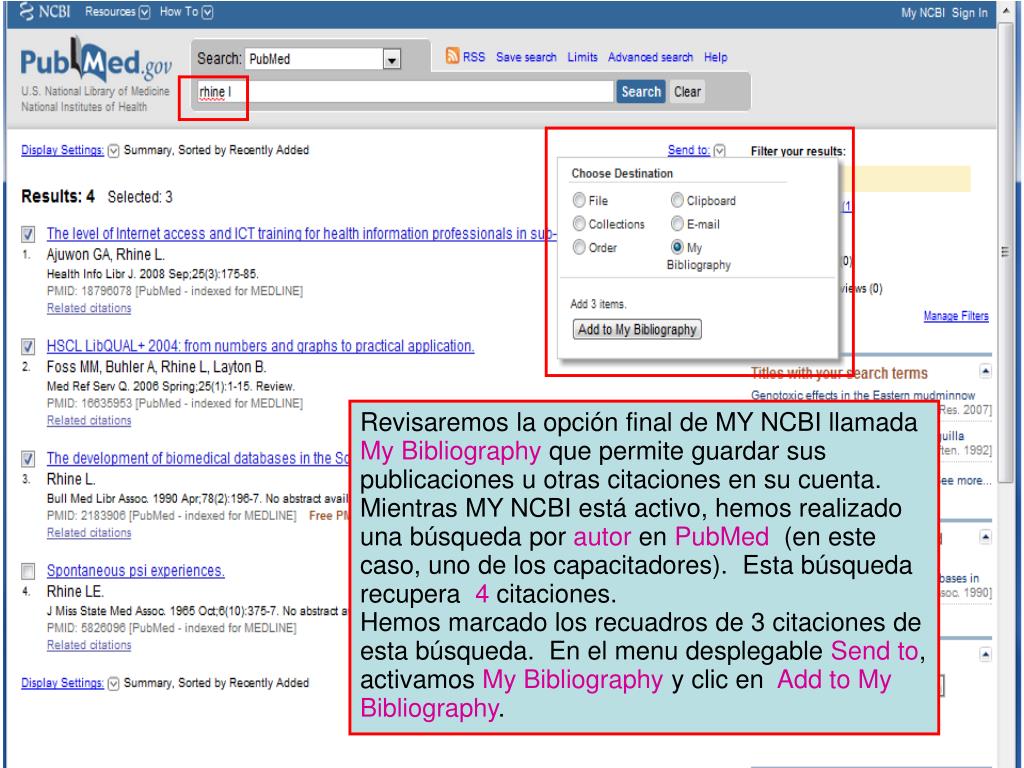Expand the top Display Settings arrow
The width and height of the screenshot is (1024, 768).
(x=114, y=151)
